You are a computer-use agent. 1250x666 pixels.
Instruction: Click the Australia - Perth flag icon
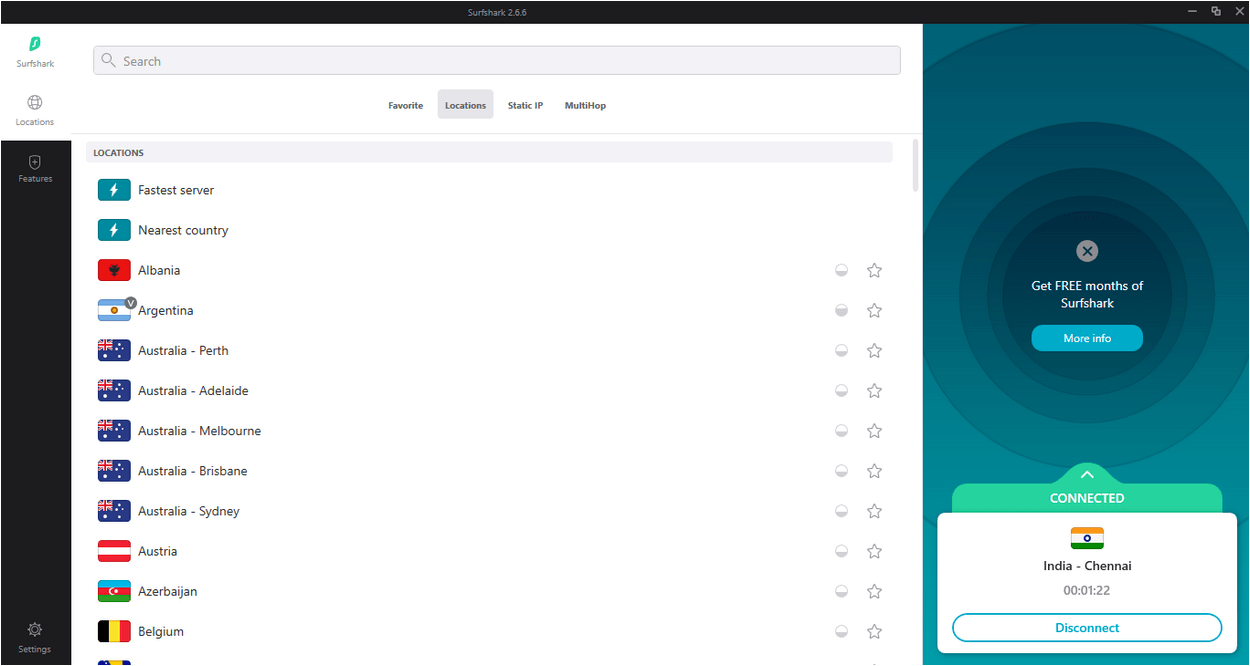[114, 350]
